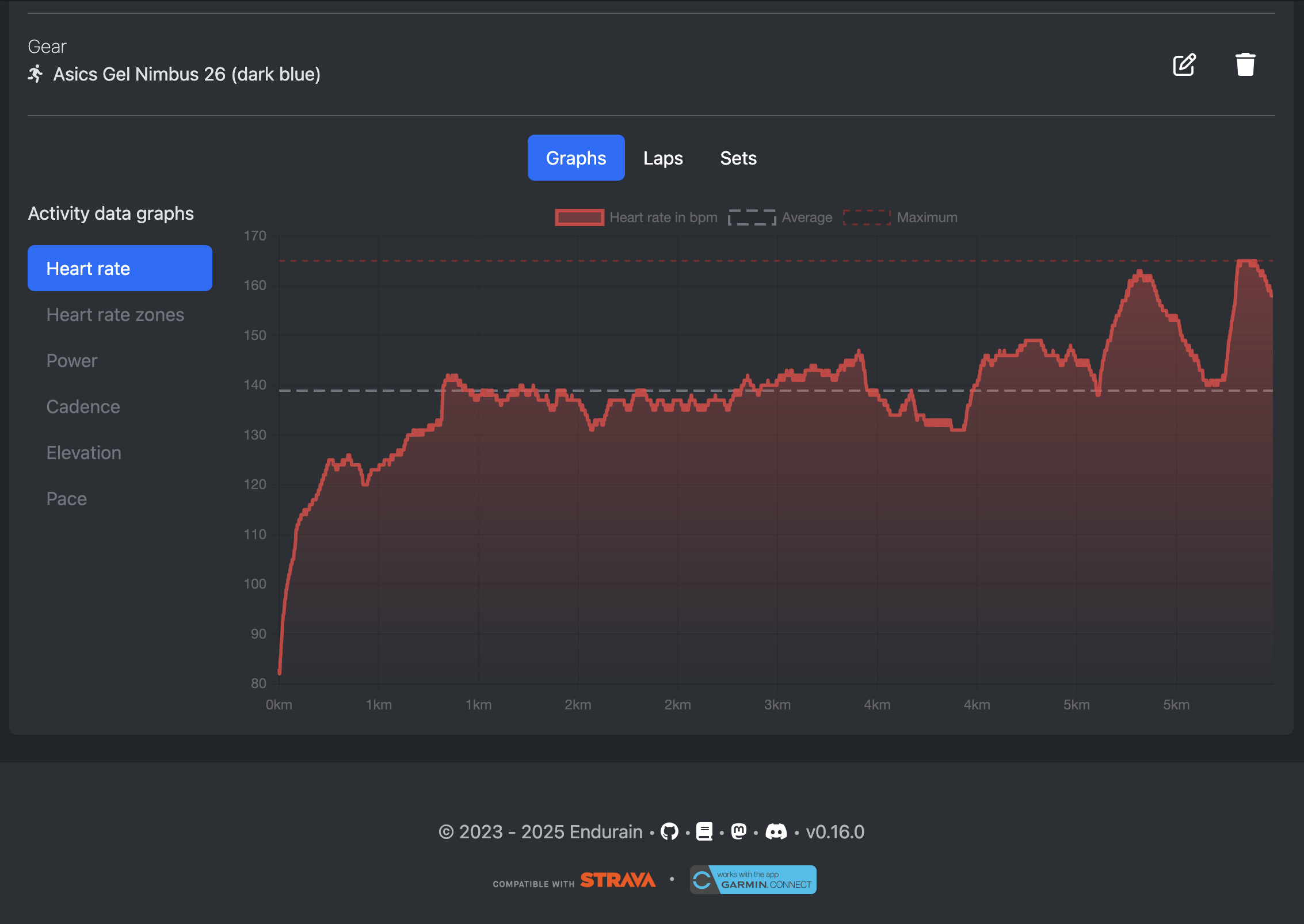Viewport: 1304px width, 924px height.
Task: Click the trash delete gear icon
Action: (x=1245, y=65)
